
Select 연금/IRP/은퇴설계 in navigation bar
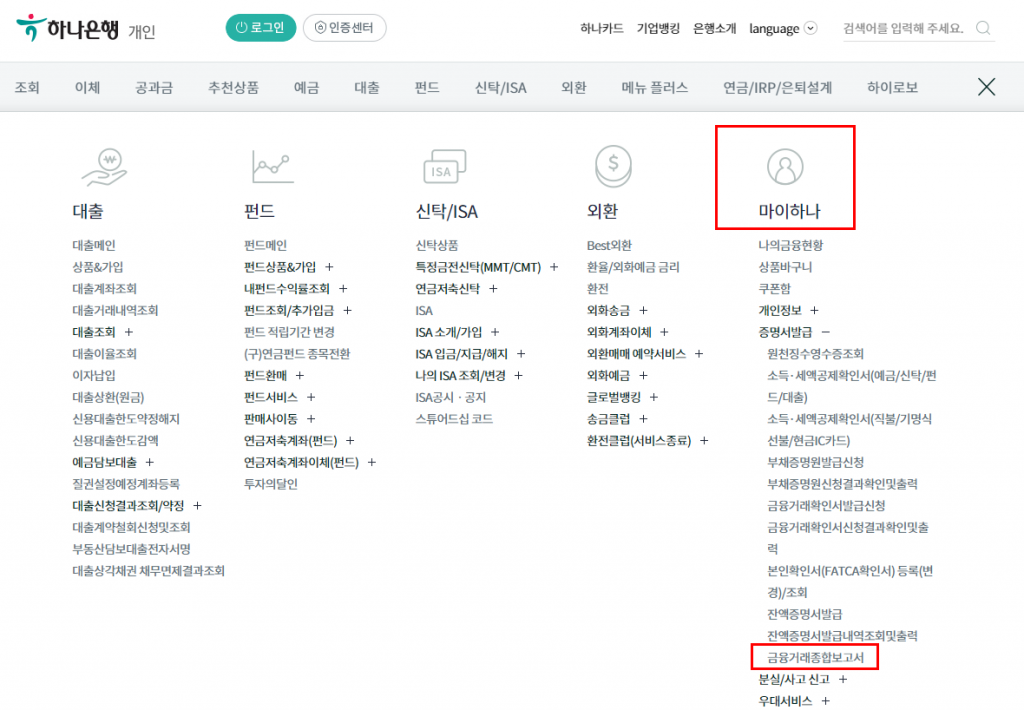click(x=777, y=88)
